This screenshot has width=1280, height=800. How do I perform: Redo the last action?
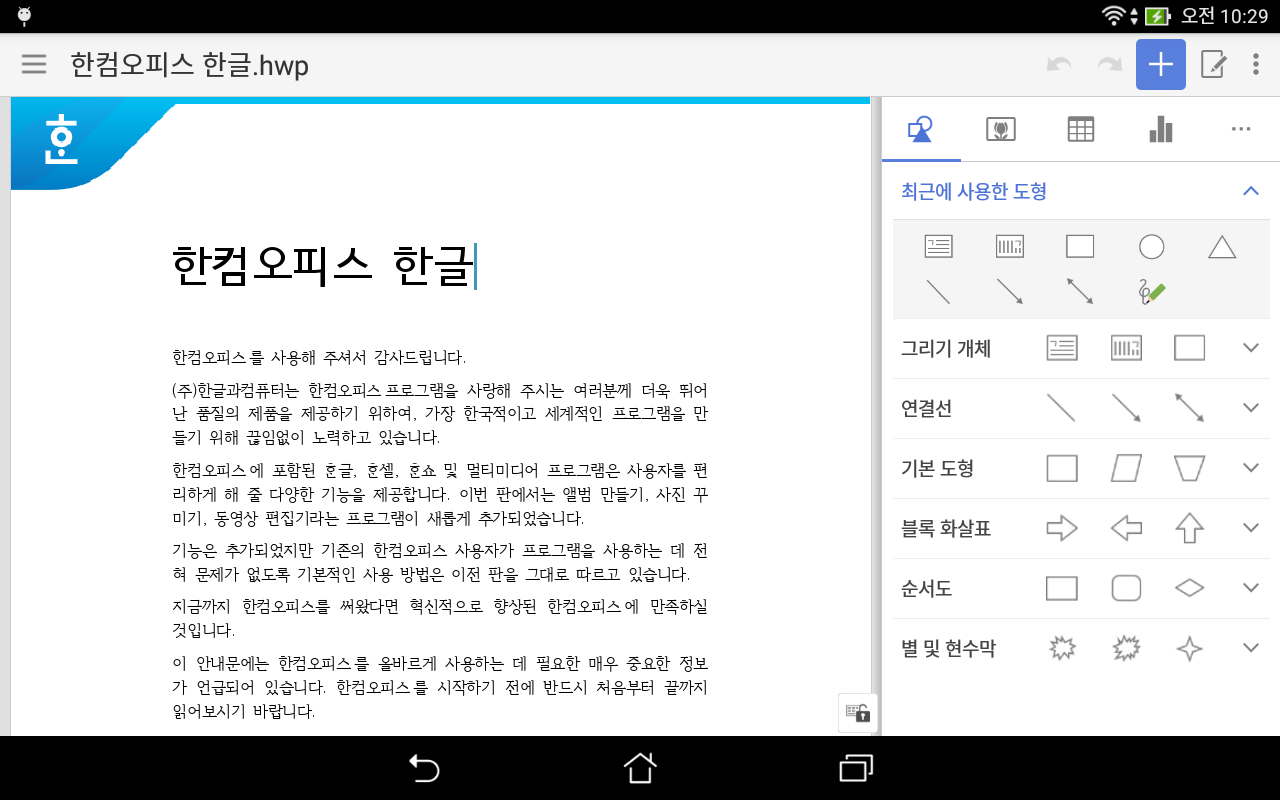point(1109,65)
